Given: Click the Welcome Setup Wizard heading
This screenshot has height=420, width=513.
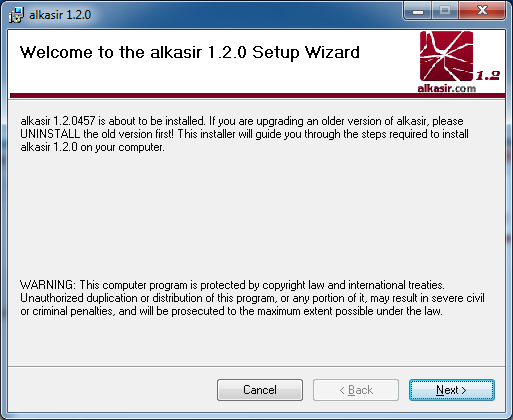Looking at the screenshot, I should pyautogui.click(x=190, y=52).
